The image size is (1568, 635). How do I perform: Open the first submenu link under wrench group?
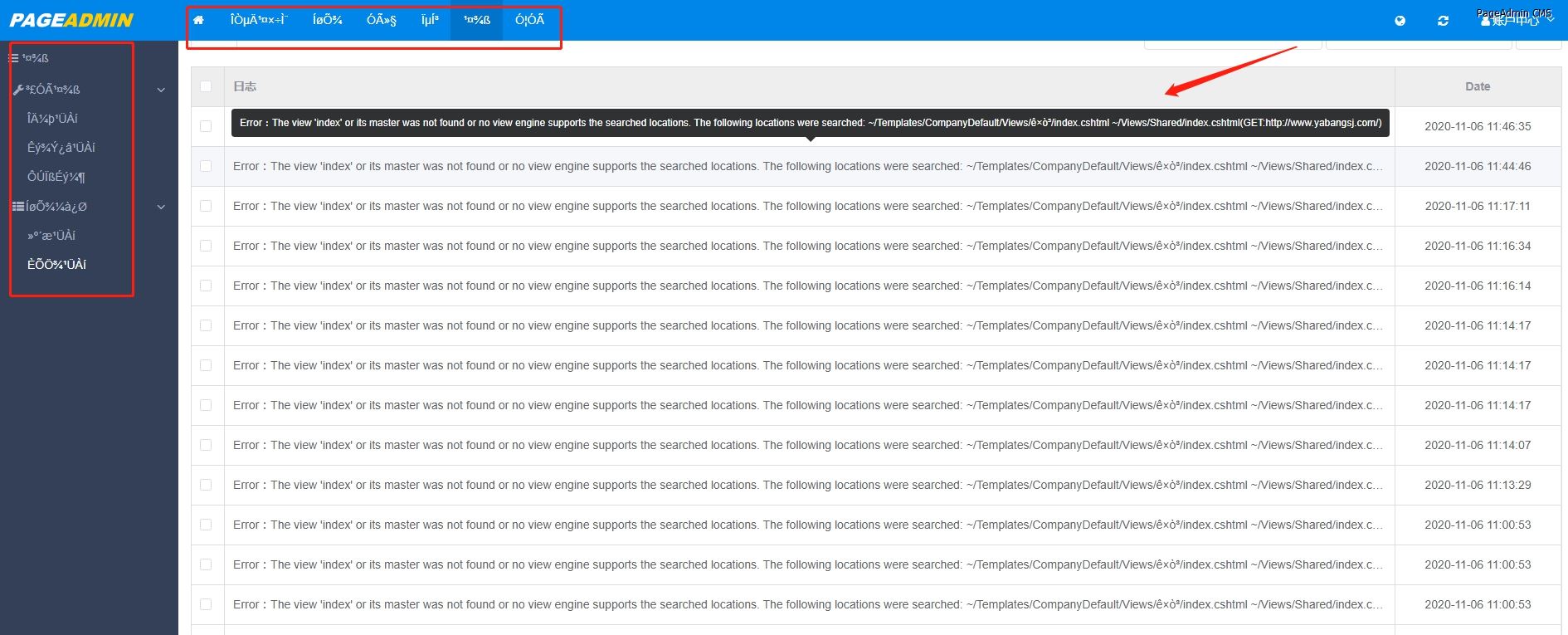pos(52,119)
